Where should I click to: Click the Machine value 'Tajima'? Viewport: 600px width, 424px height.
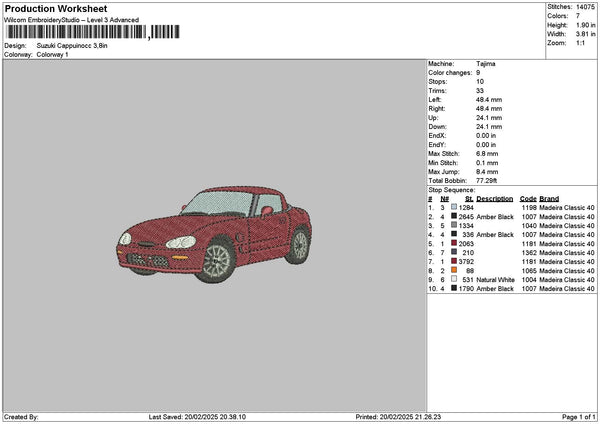pyautogui.click(x=486, y=64)
